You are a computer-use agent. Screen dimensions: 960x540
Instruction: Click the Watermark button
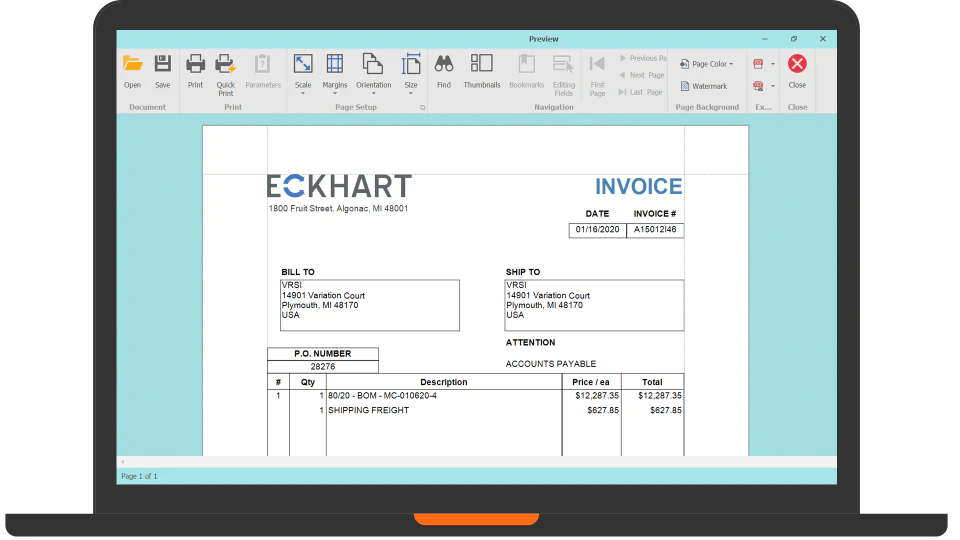point(703,86)
